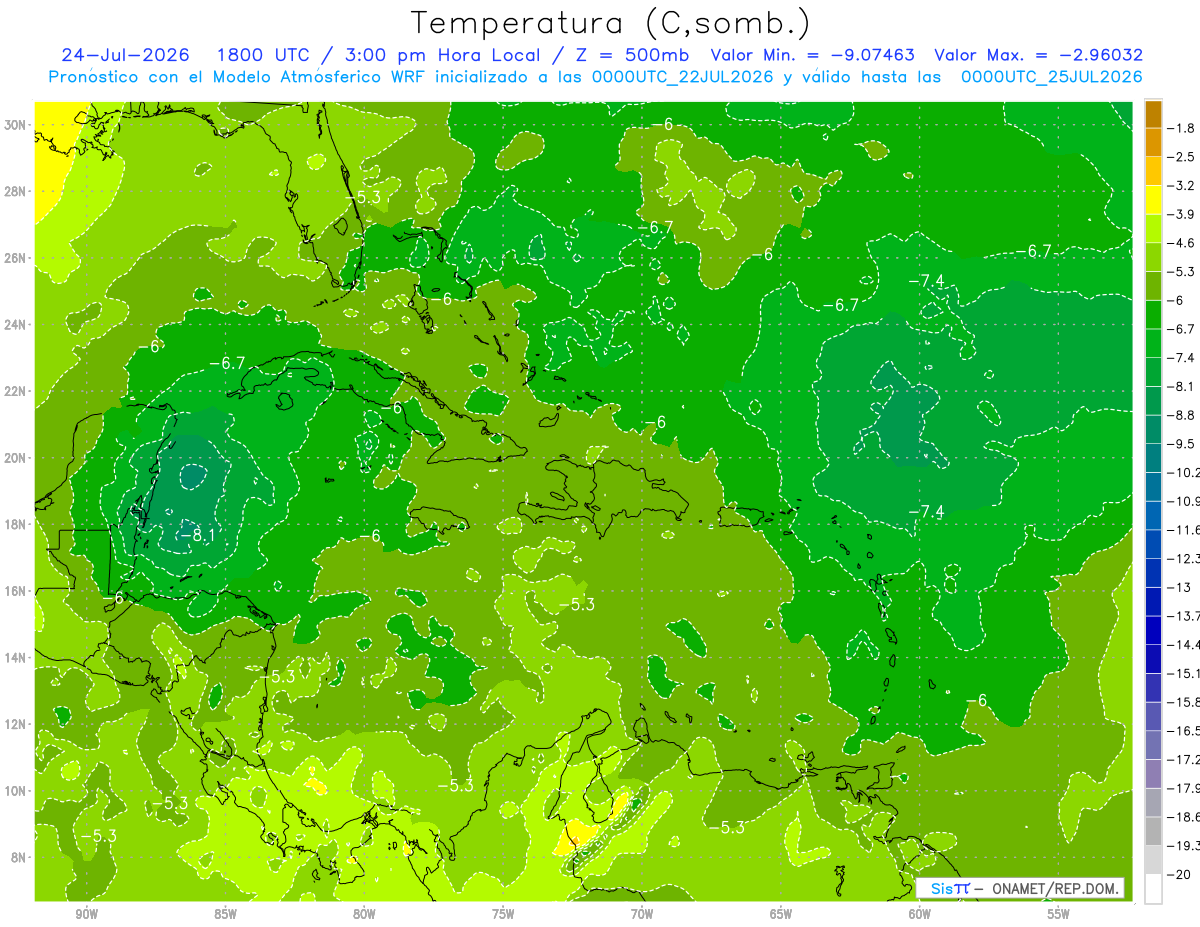This screenshot has height=927, width=1200.
Task: Click the '-15.1' value in the color legend
Action: pyautogui.click(x=1184, y=673)
